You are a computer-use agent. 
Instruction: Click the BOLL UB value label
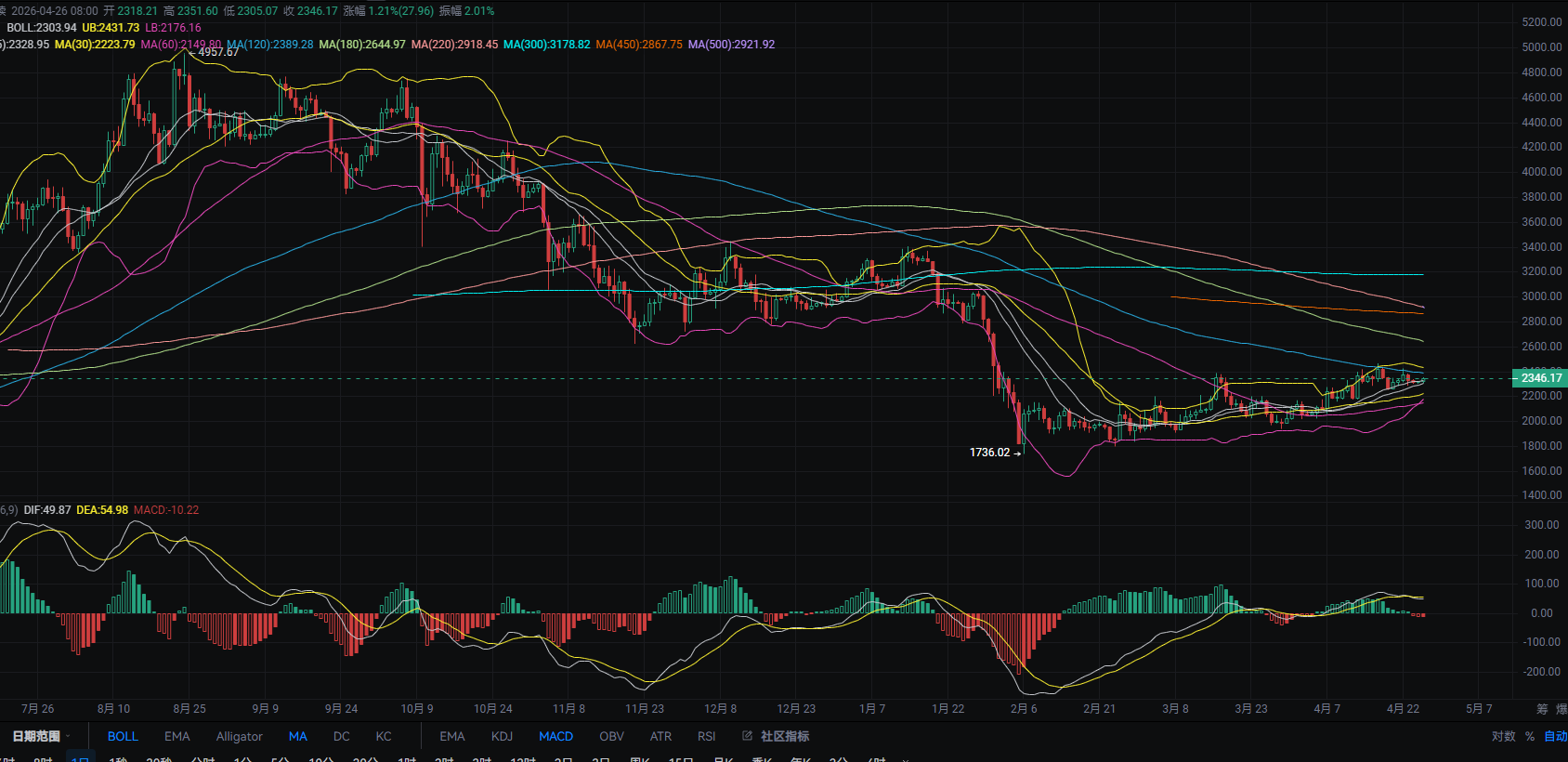[x=111, y=28]
